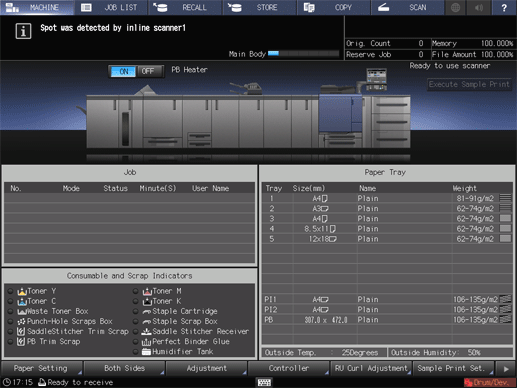This screenshot has height=388, width=517.
Task: Select tray 5 12x18 row
Action: tap(387, 239)
